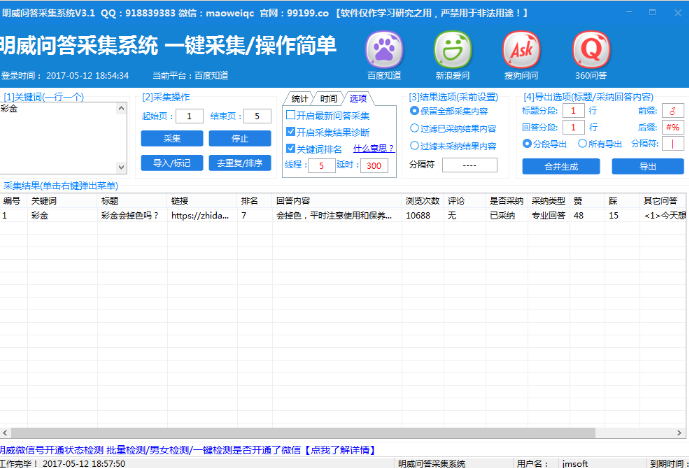The image size is (689, 468).
Task: Select the 已采纳 cell in row 1
Action: (x=507, y=215)
